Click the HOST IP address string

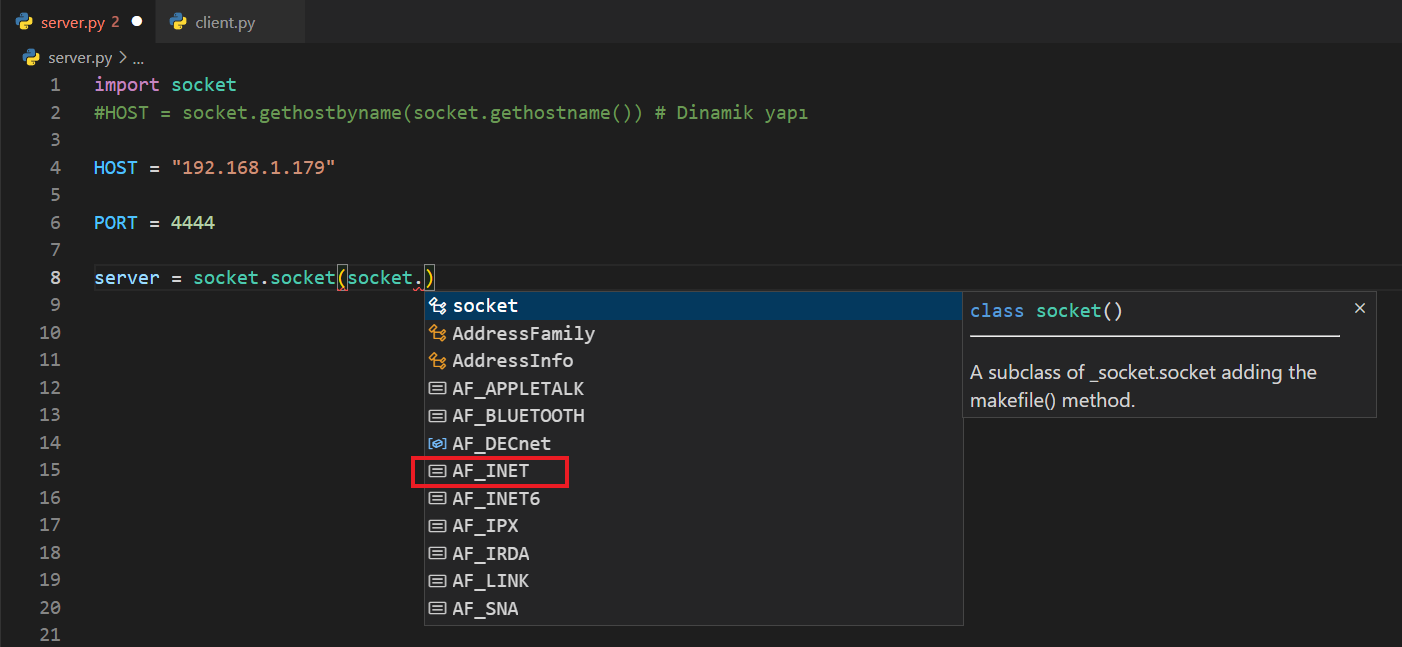tap(253, 168)
